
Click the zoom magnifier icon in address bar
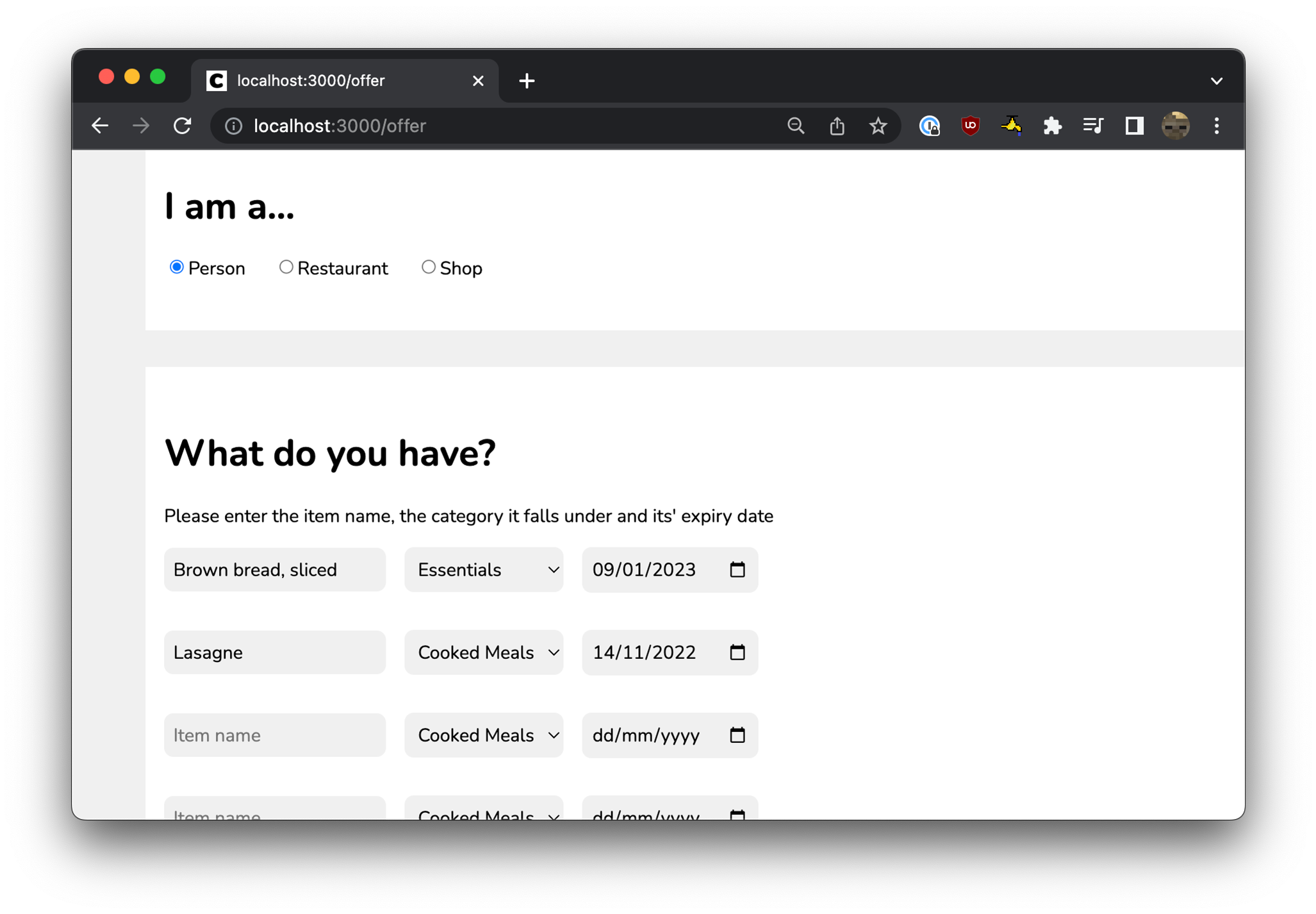click(796, 126)
